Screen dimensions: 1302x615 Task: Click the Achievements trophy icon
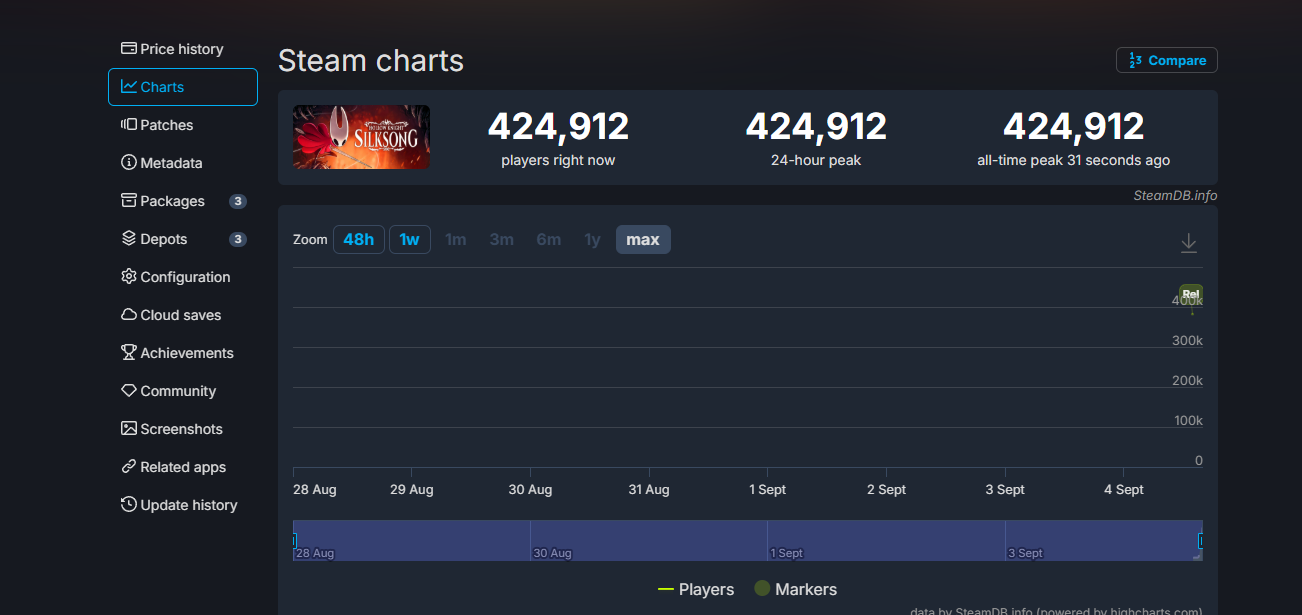129,353
